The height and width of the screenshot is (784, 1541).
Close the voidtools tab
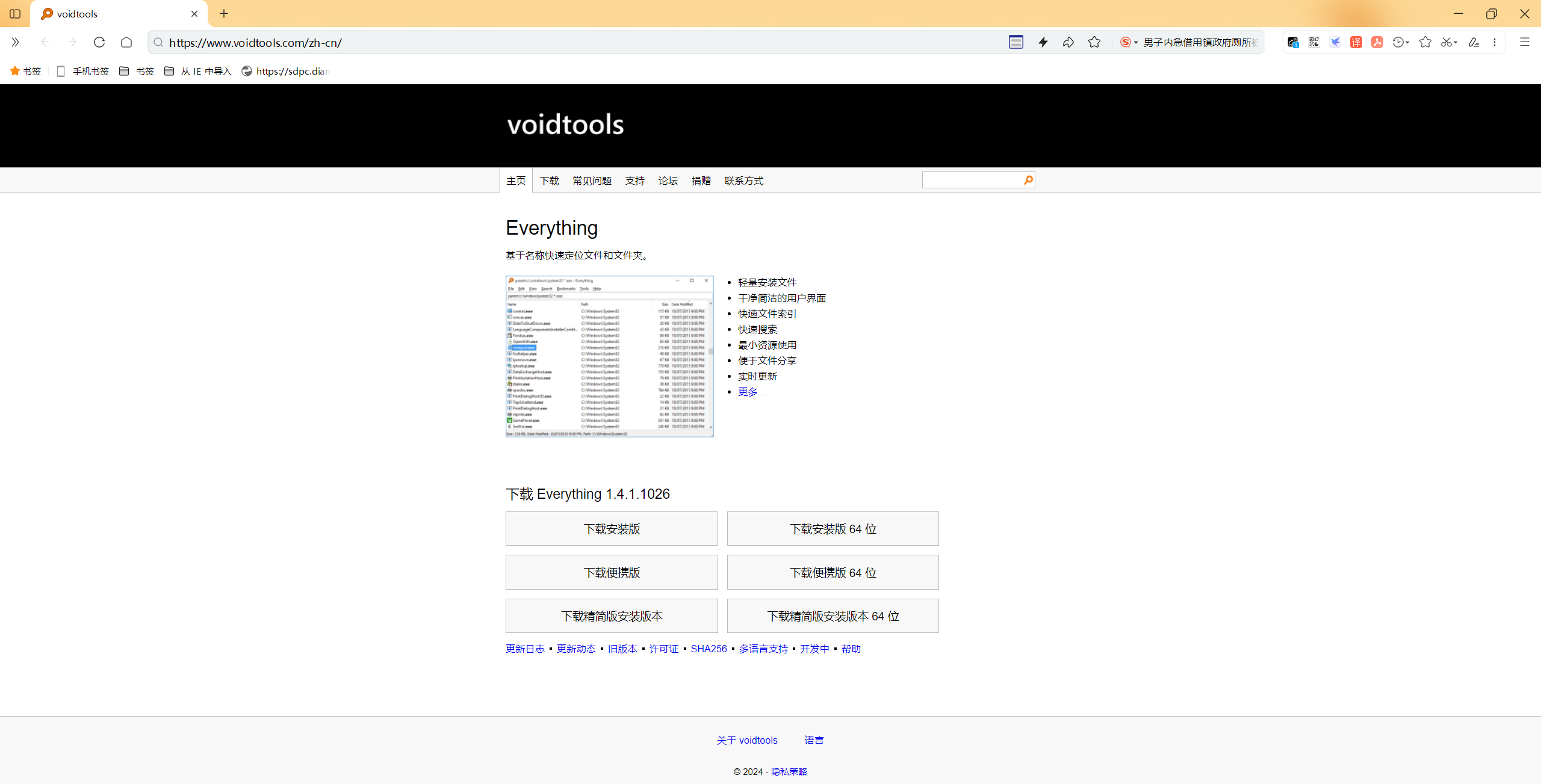(x=194, y=14)
